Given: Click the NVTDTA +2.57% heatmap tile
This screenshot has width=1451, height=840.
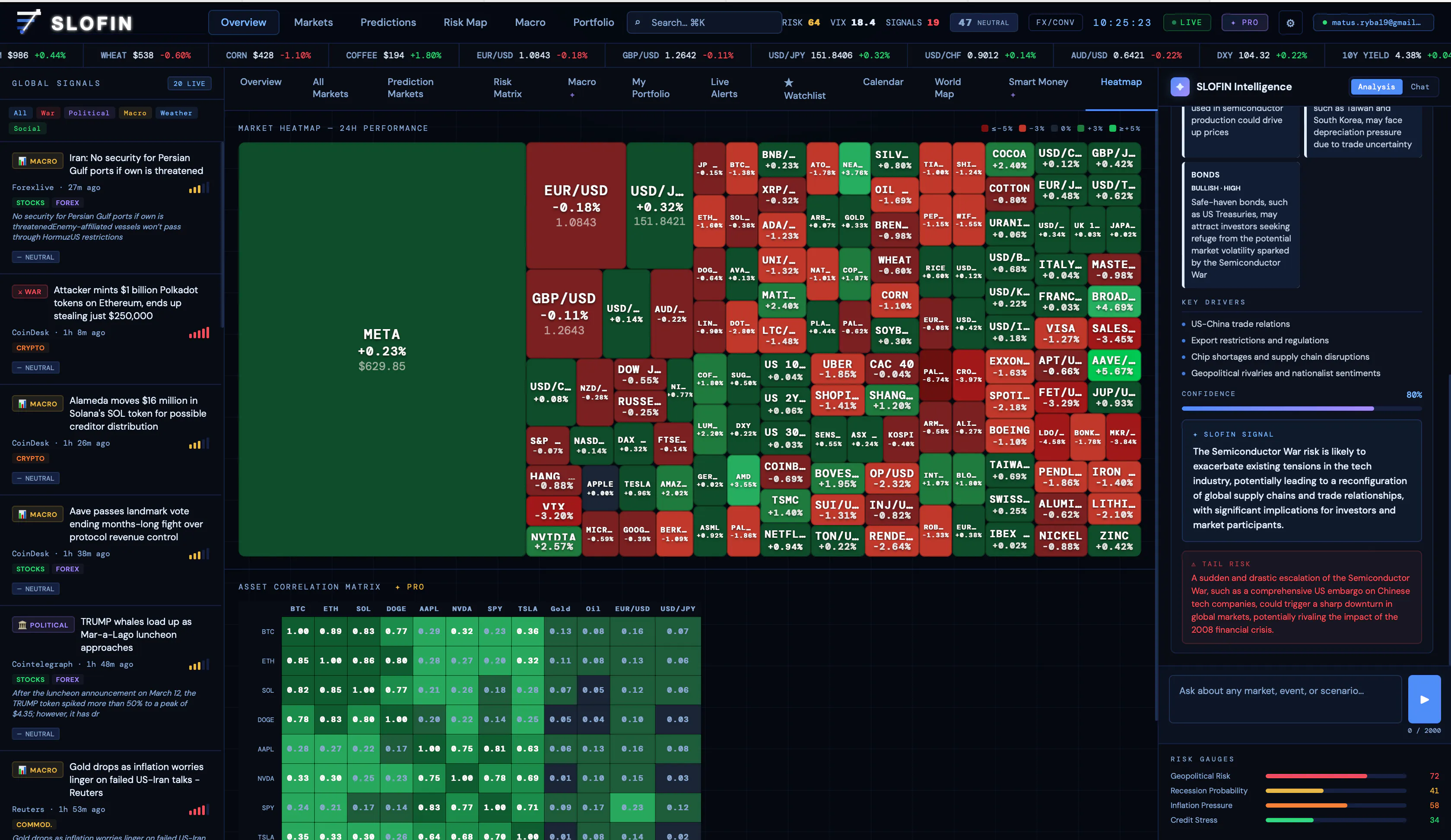Looking at the screenshot, I should pyautogui.click(x=553, y=541).
